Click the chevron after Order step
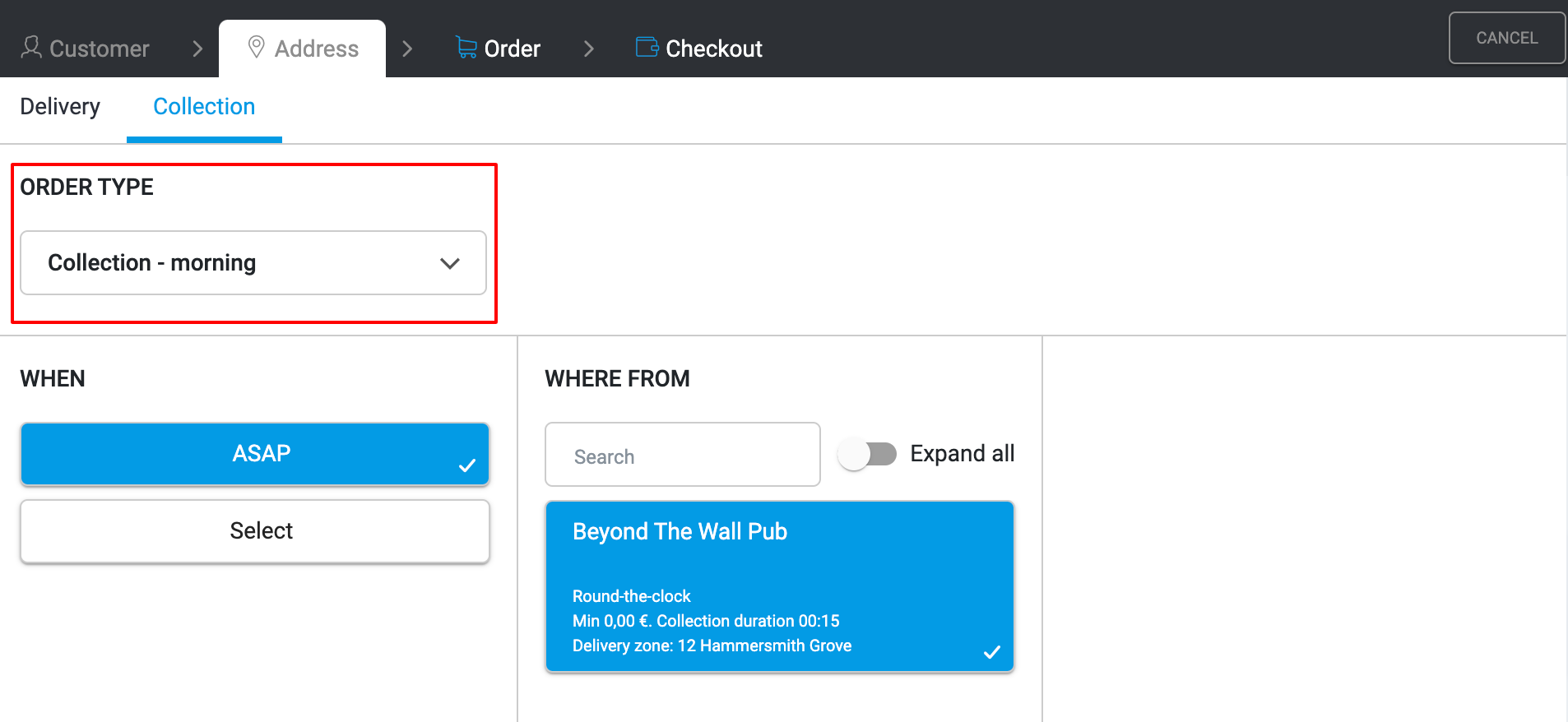The width and height of the screenshot is (1568, 722). pyautogui.click(x=588, y=49)
